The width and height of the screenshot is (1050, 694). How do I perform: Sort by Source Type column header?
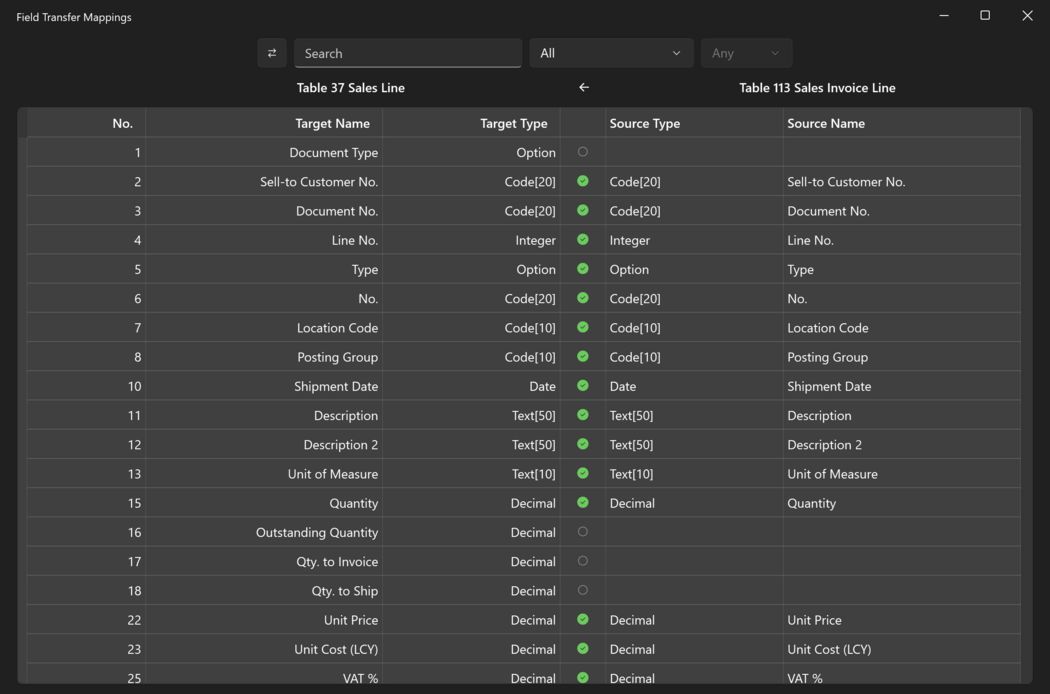(694, 123)
